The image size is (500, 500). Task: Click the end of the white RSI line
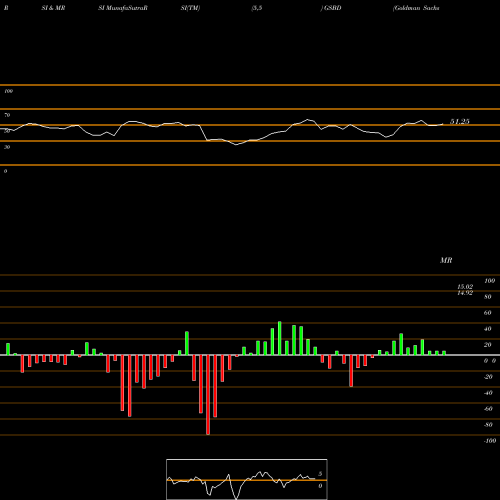pos(443,124)
